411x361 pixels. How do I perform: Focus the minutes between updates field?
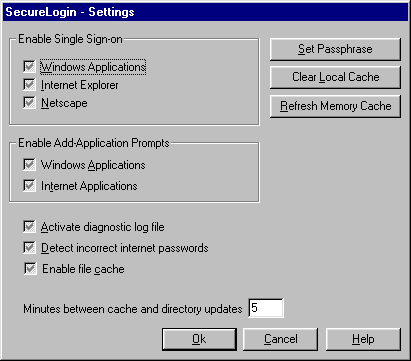coord(266,308)
